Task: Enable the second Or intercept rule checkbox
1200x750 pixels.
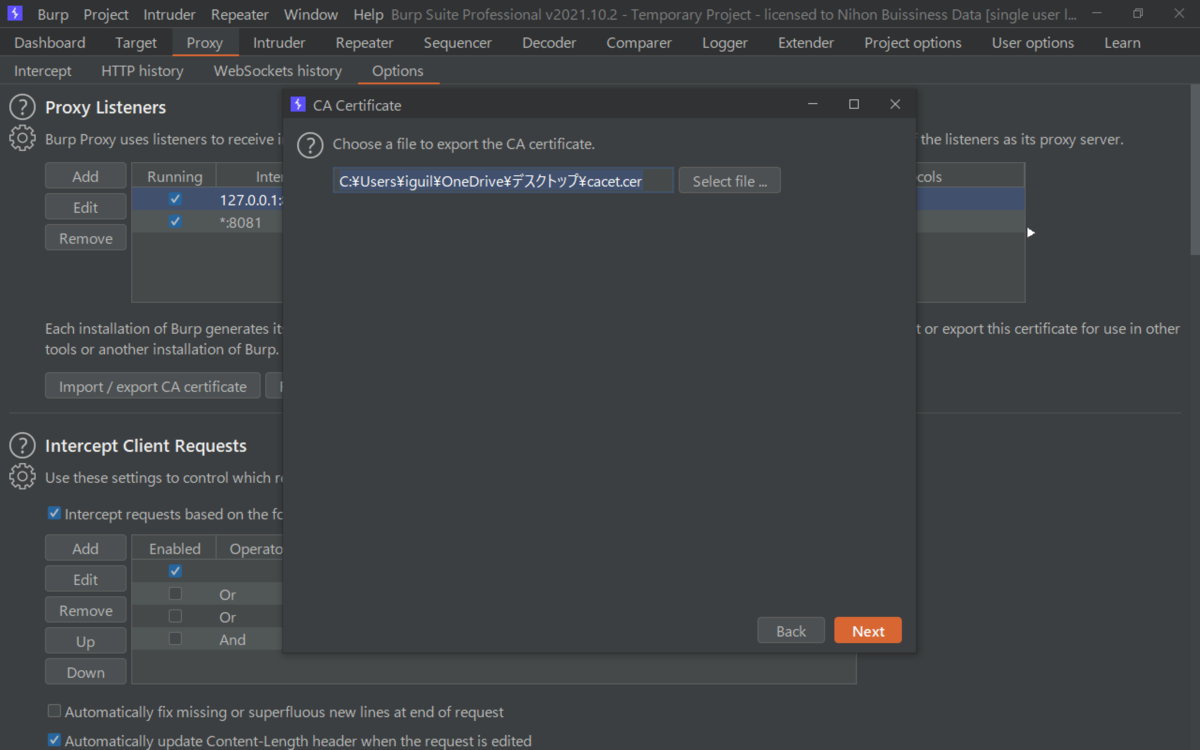Action: pos(175,617)
